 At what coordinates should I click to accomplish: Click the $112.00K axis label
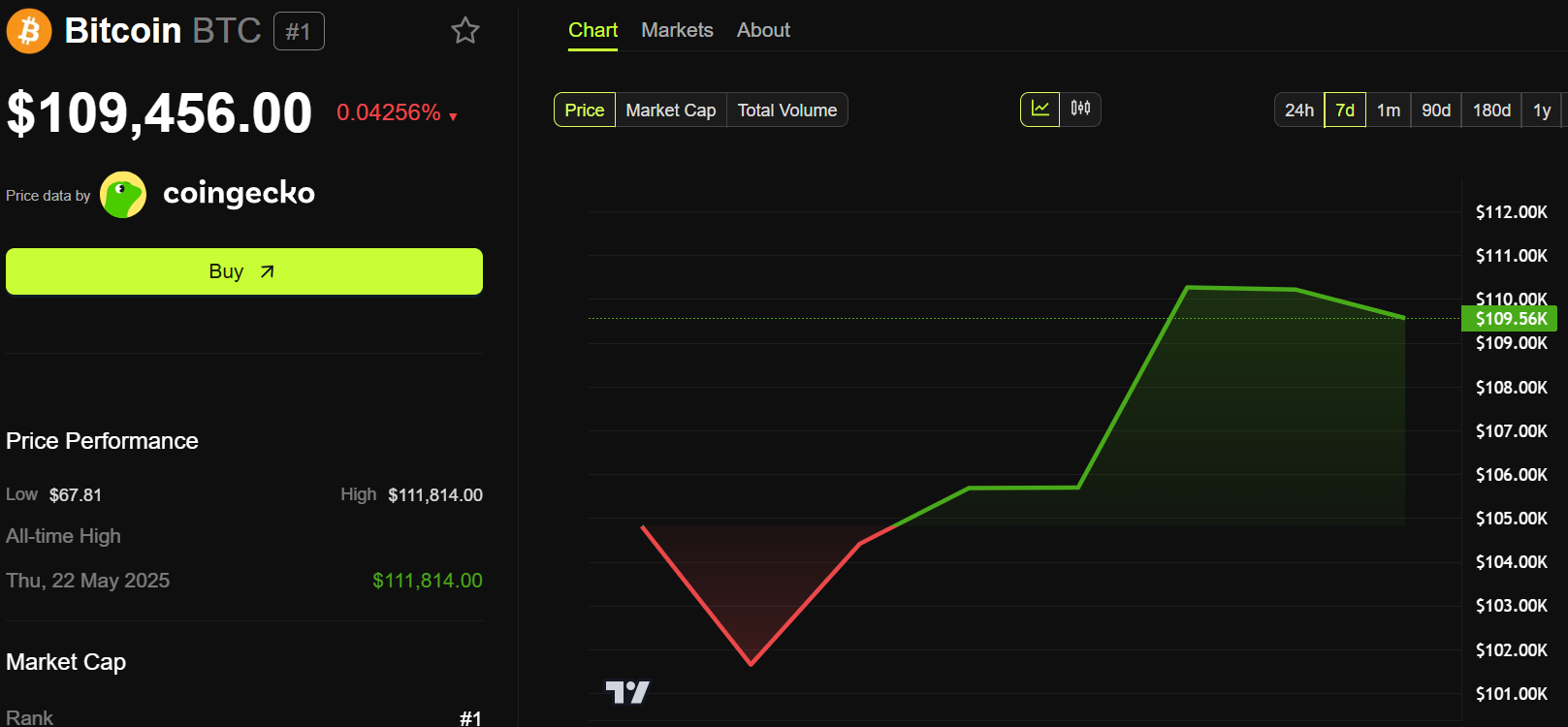pyautogui.click(x=1511, y=211)
